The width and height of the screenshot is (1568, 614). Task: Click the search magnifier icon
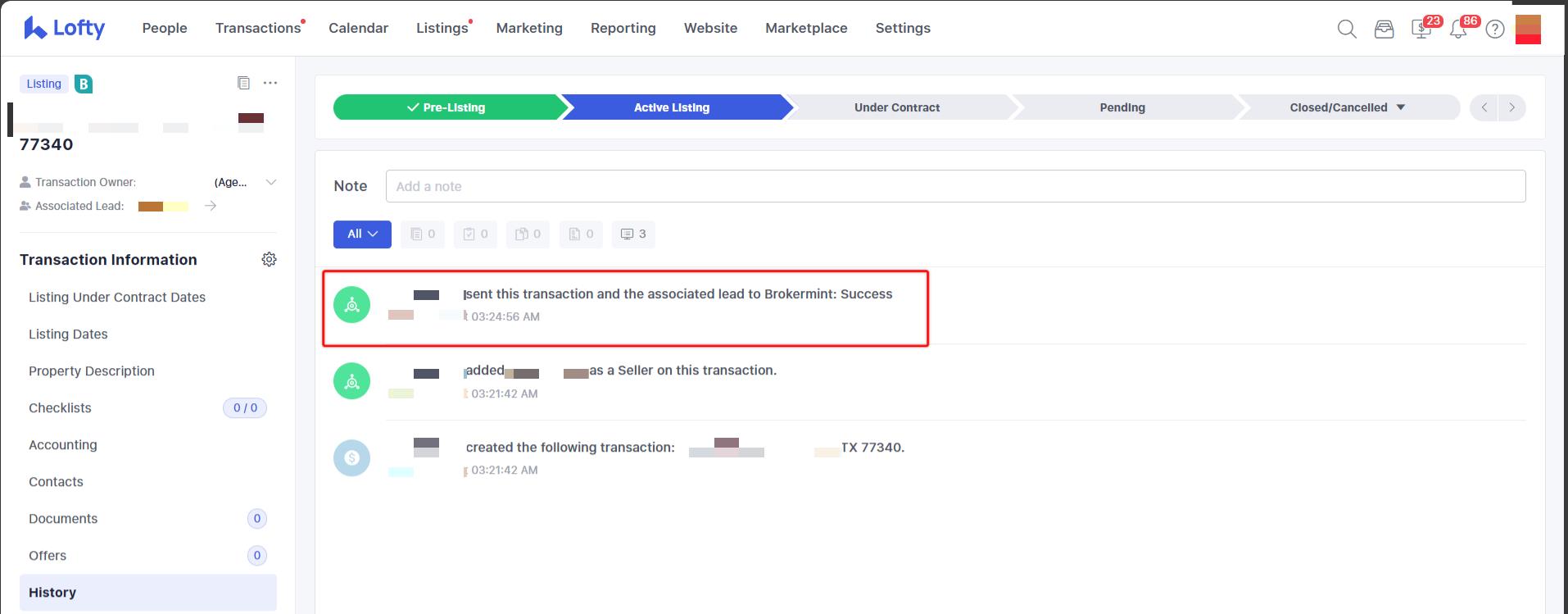[x=1347, y=30]
